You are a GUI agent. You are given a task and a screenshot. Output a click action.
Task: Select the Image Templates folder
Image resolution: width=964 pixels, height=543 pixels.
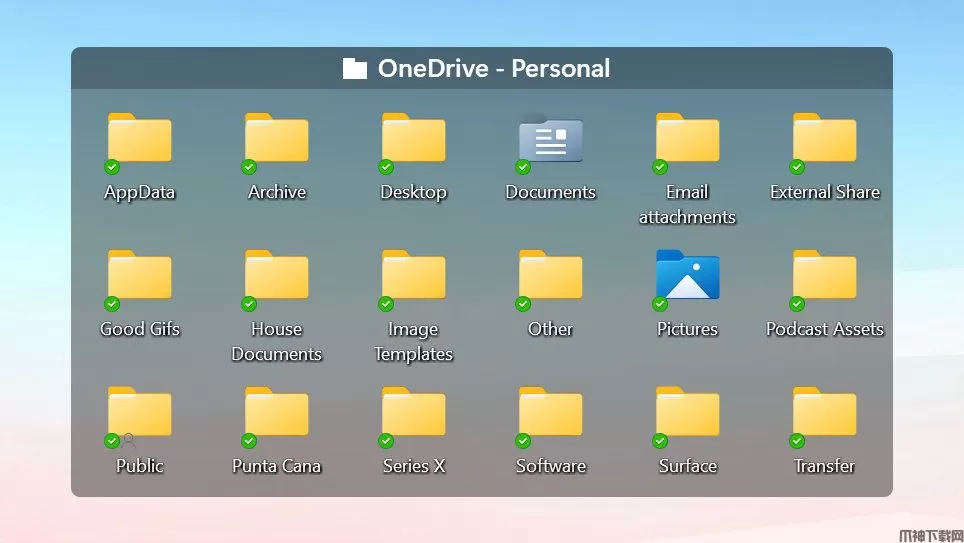[x=413, y=276]
